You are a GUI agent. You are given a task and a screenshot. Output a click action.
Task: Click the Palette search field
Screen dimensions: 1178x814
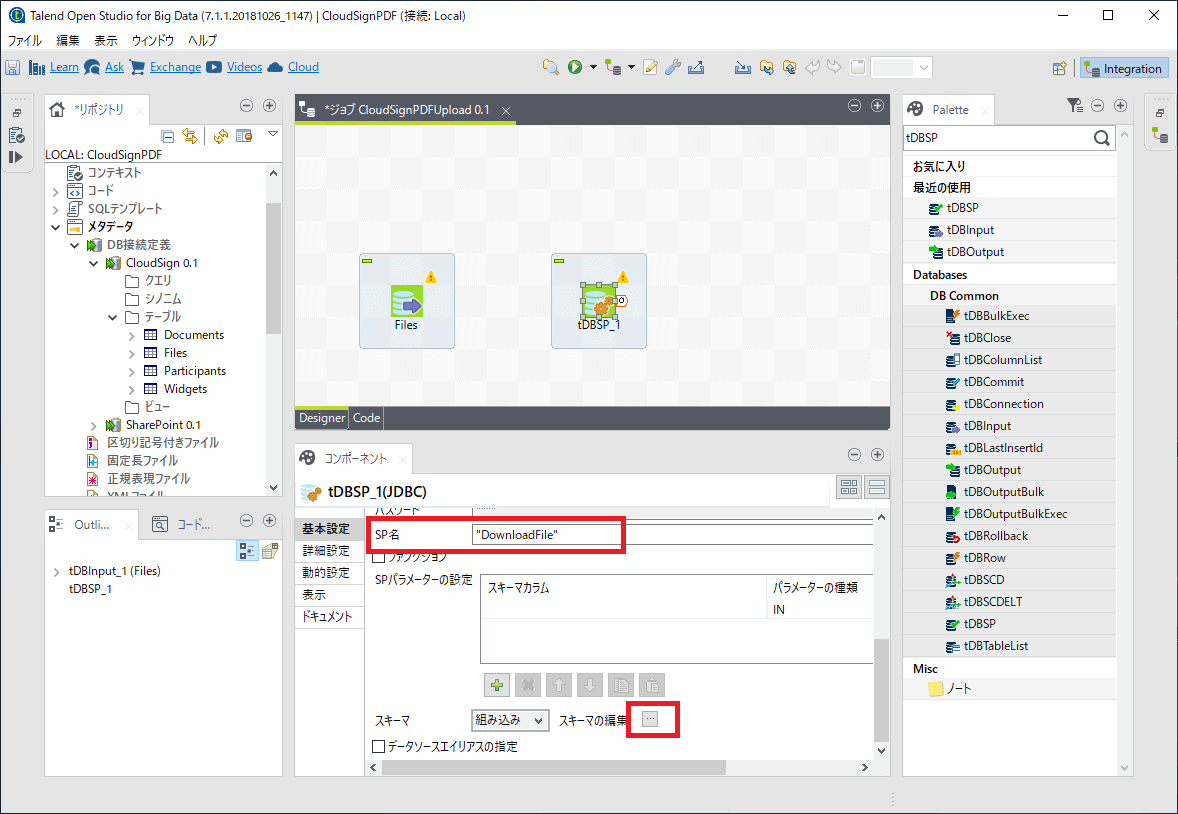[x=997, y=138]
